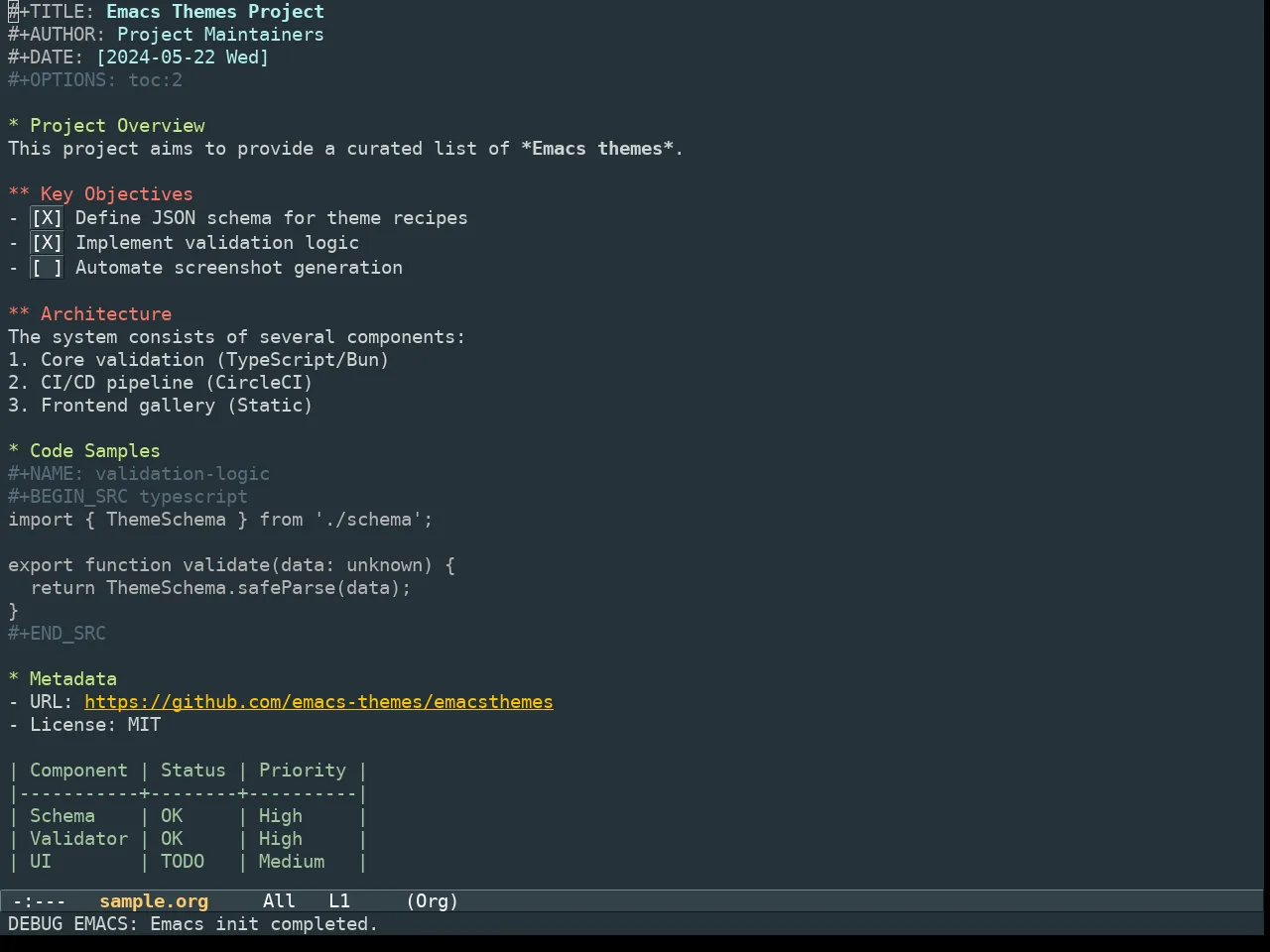Screen dimensions: 1270x952
Task: Click the Medium priority cell
Action: [292, 862]
